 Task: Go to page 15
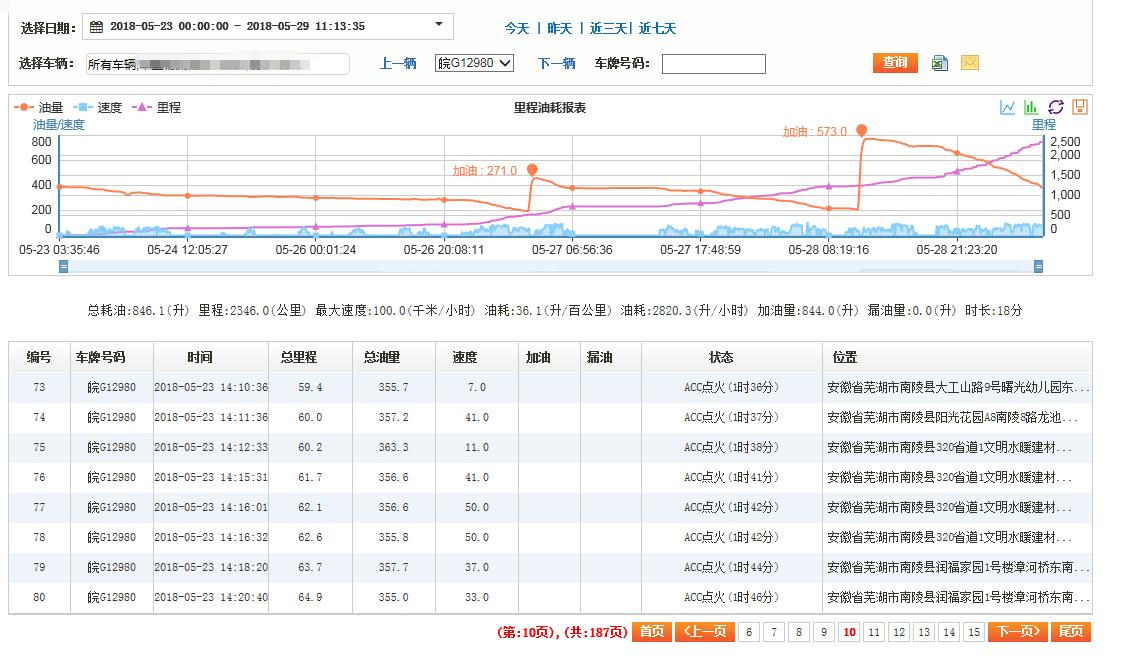tap(974, 632)
